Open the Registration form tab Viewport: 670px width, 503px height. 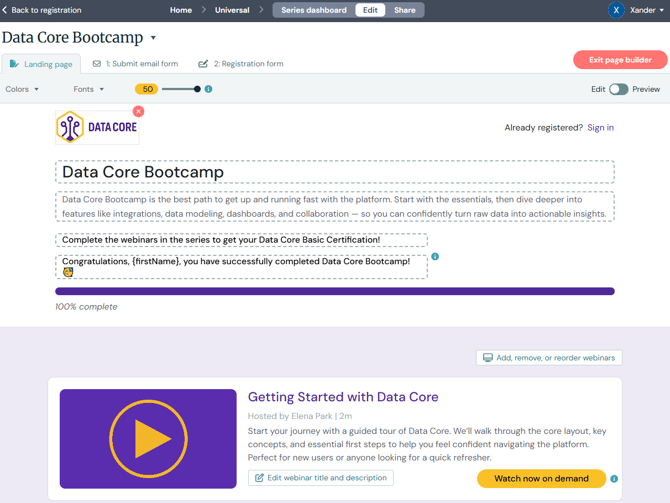tap(241, 64)
